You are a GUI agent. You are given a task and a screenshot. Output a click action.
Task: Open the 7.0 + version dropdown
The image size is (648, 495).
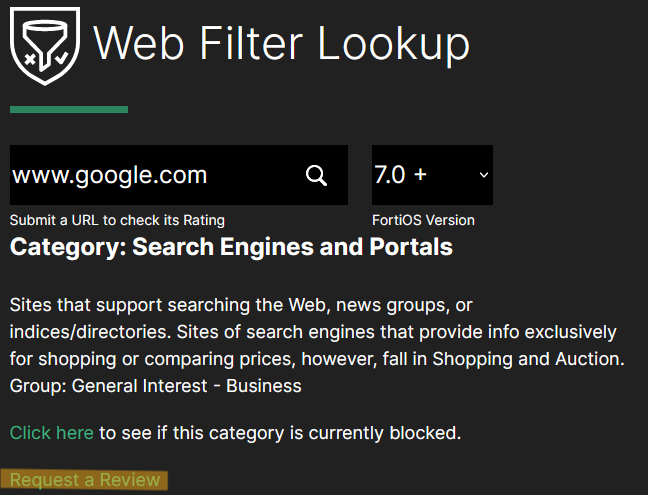(x=431, y=175)
